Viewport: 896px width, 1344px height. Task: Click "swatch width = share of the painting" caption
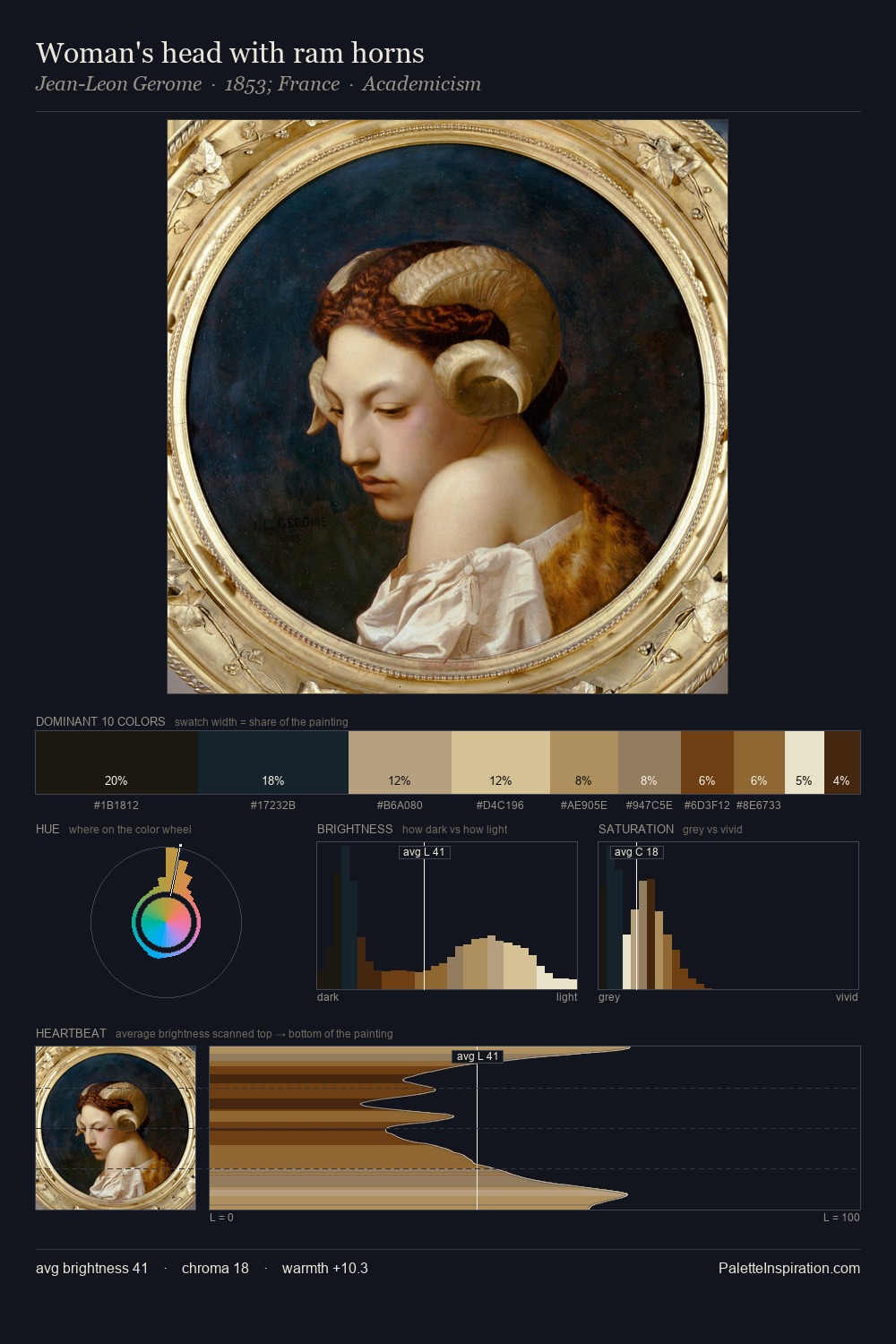pyautogui.click(x=261, y=722)
